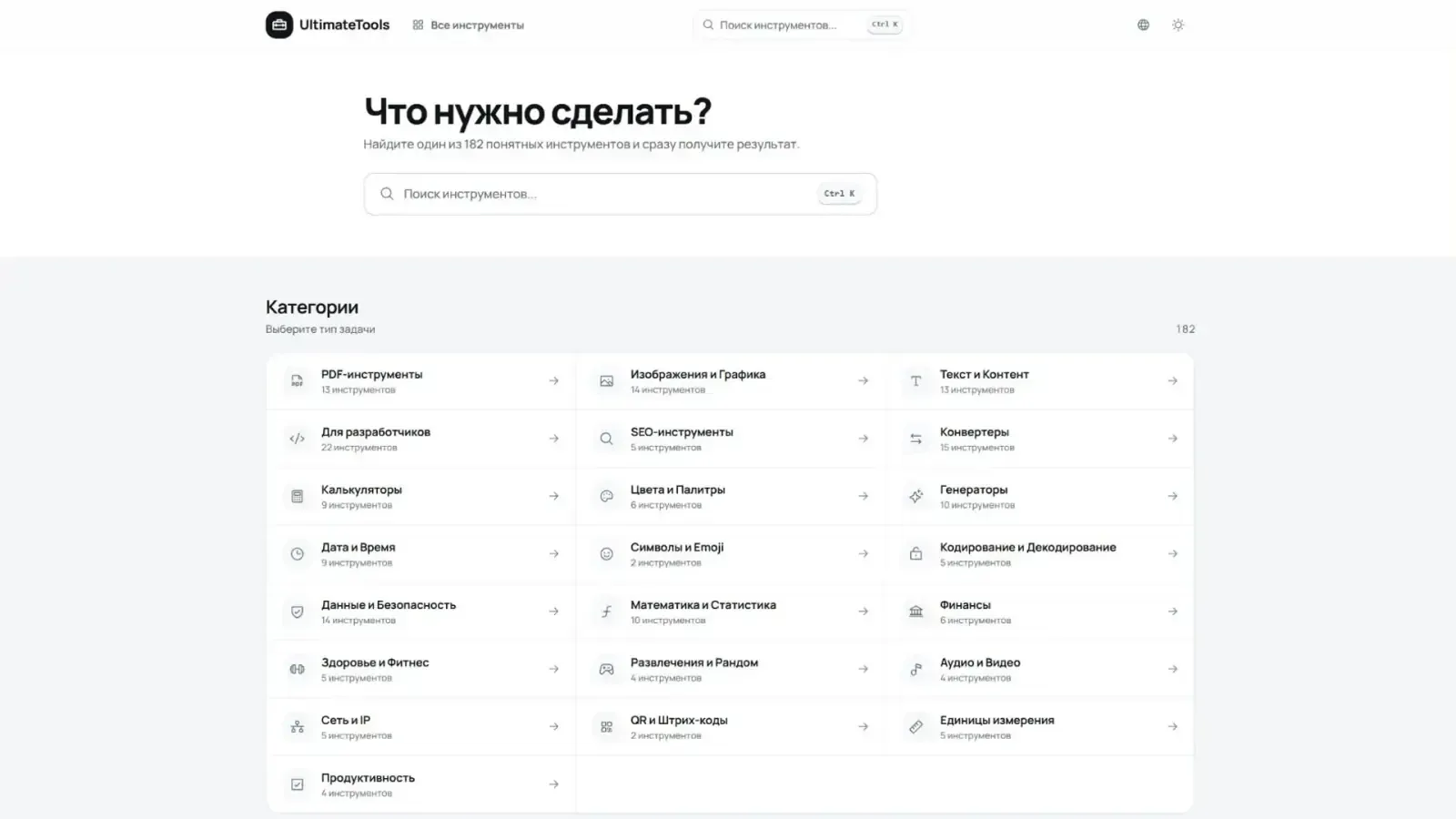Click the Что нужно сделать? headline

pyautogui.click(x=538, y=112)
